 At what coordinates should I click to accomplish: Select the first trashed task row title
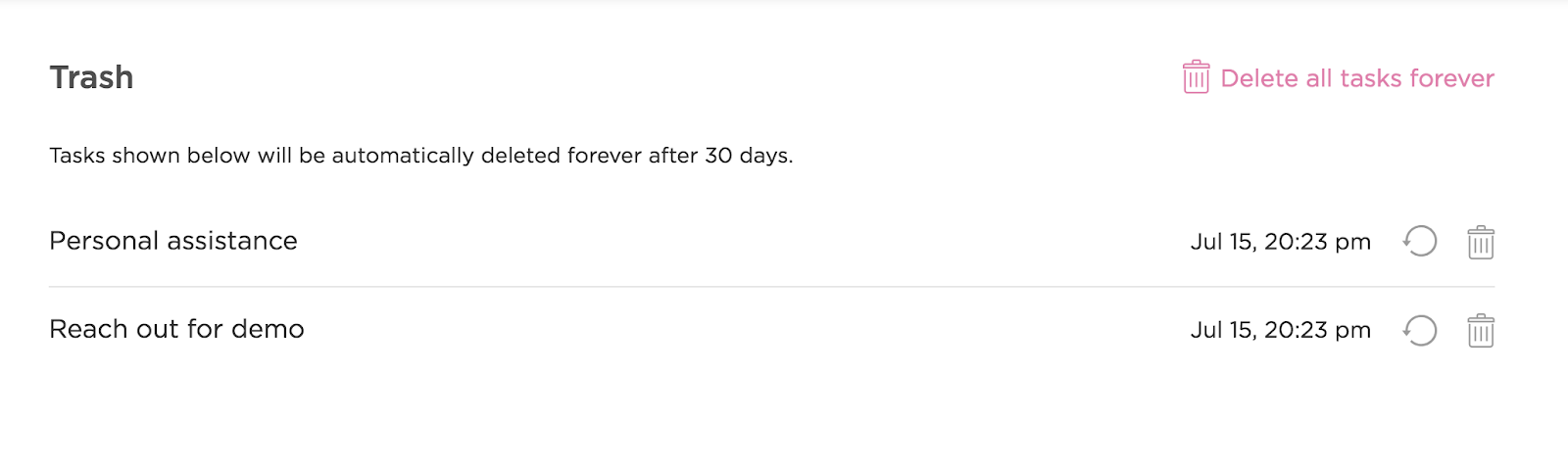click(173, 241)
